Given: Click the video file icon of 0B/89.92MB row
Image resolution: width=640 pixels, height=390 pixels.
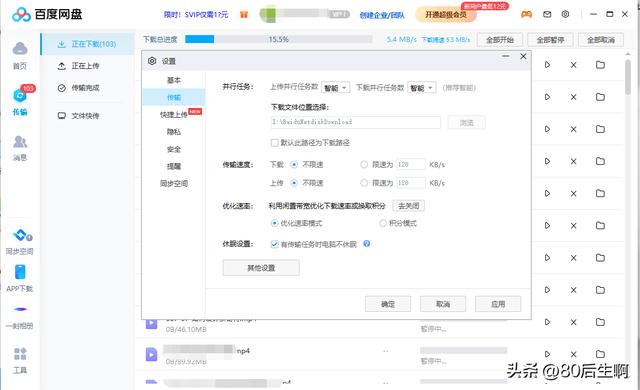Looking at the screenshot, I should [151, 355].
